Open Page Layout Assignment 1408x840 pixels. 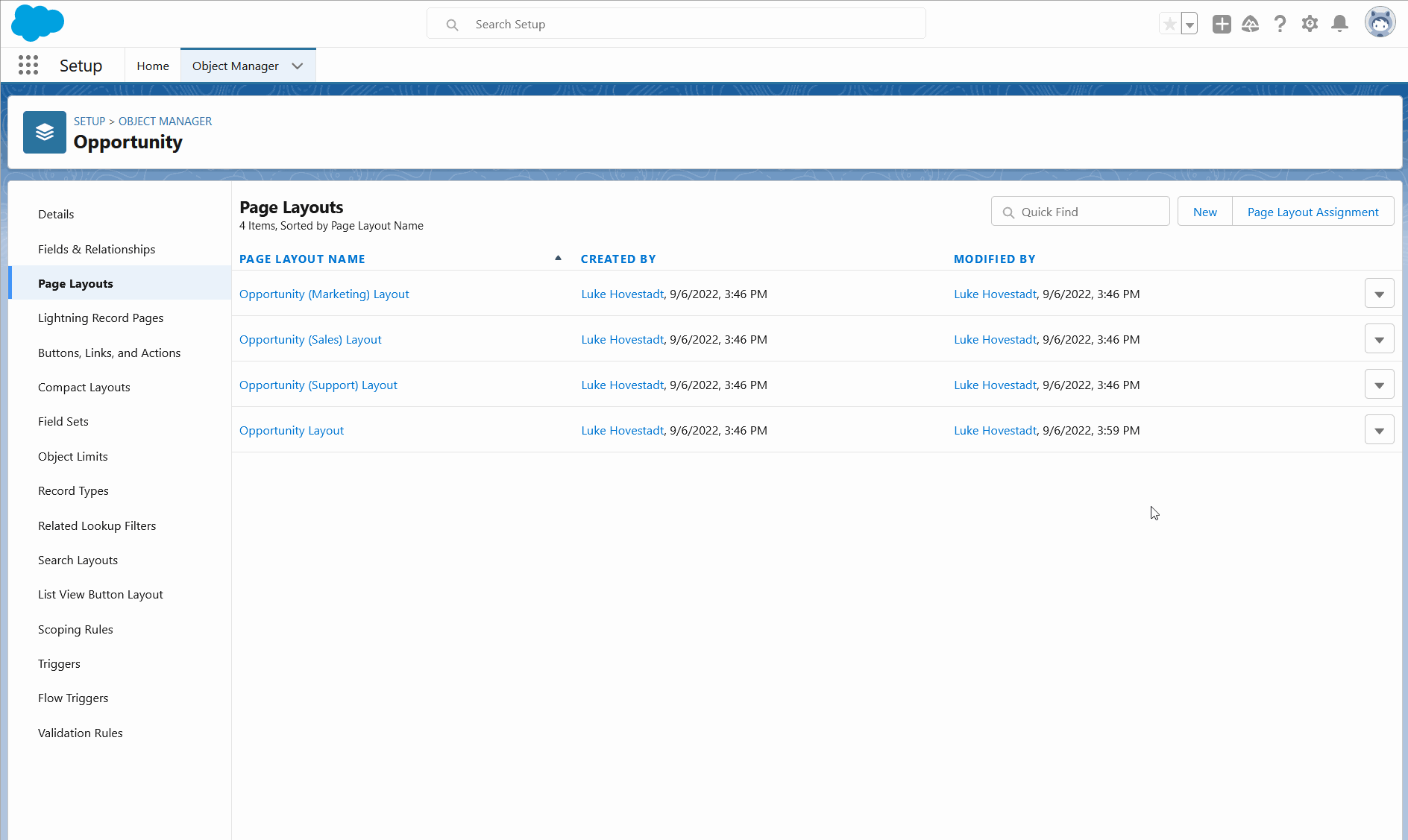click(x=1313, y=212)
